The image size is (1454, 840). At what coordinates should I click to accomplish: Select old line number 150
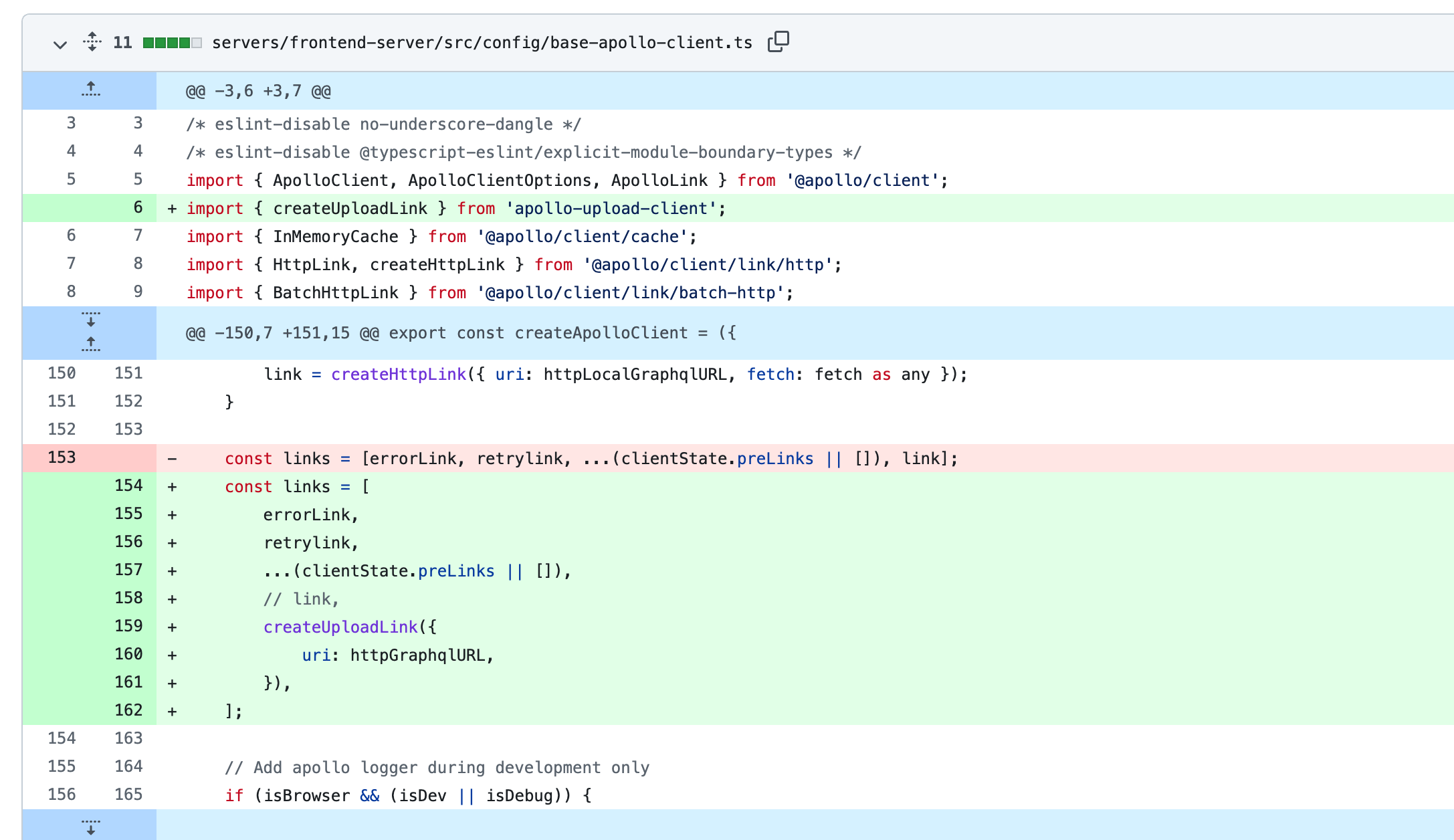click(x=62, y=373)
